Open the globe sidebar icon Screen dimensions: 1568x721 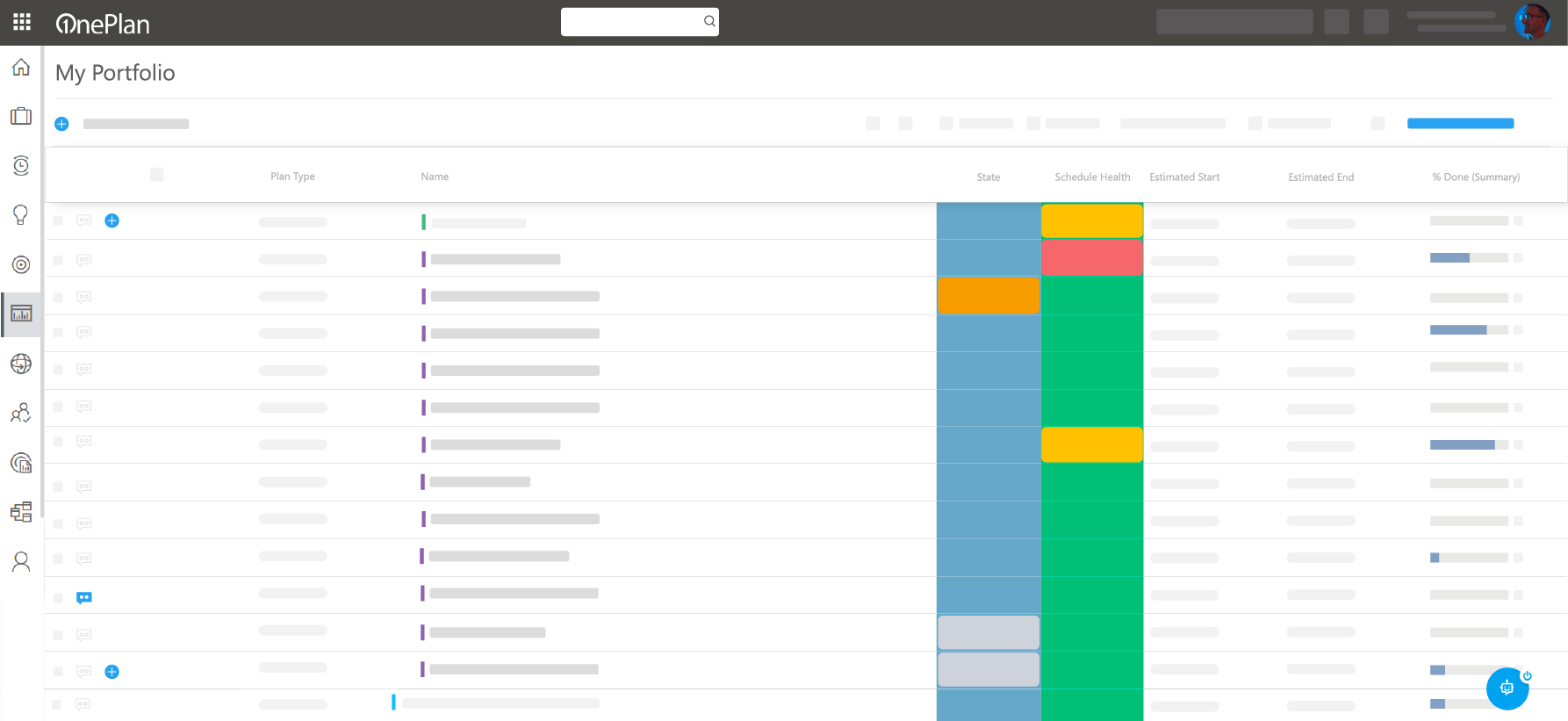coord(21,364)
